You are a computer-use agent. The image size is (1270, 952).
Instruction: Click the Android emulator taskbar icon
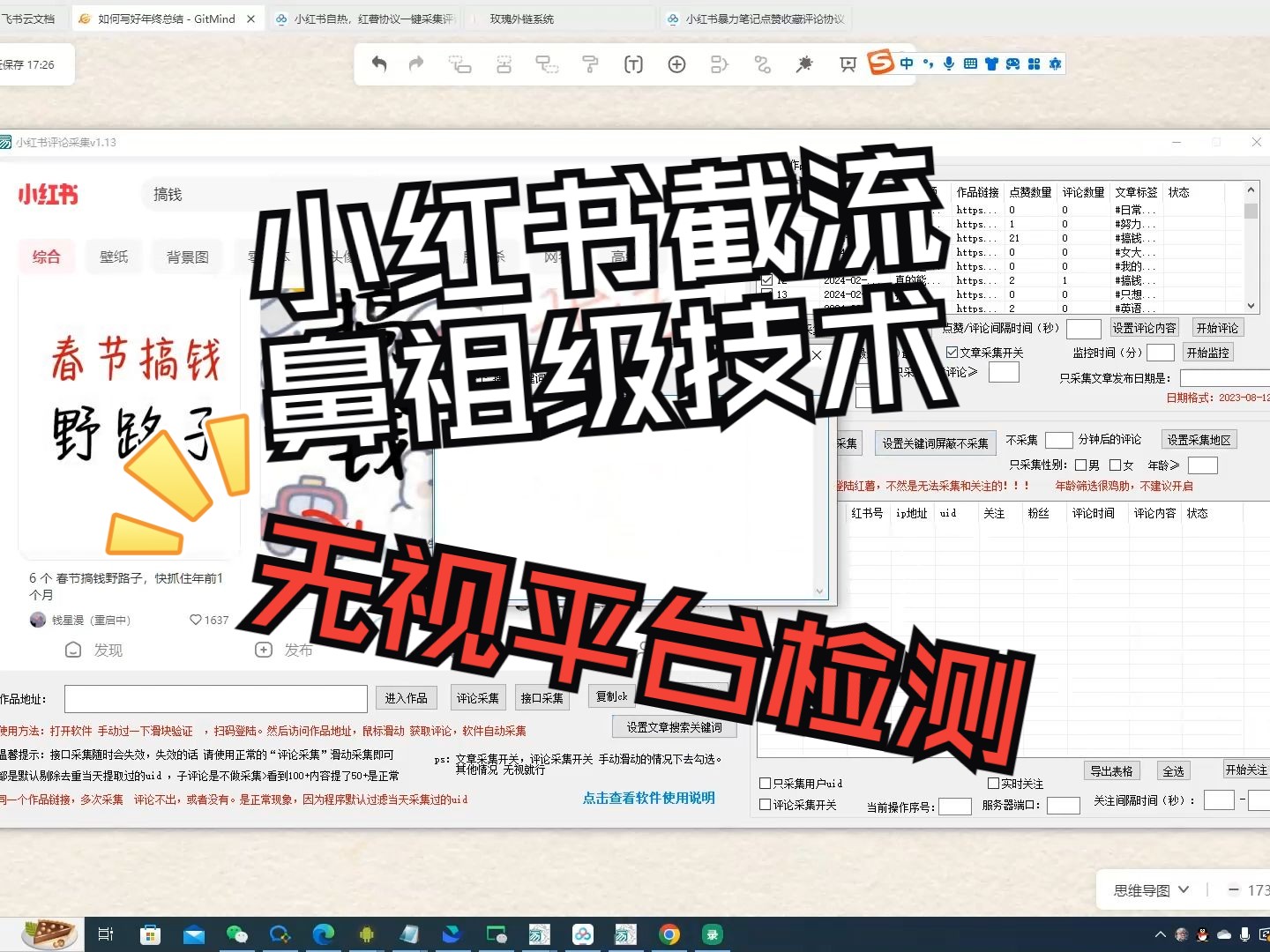click(366, 934)
